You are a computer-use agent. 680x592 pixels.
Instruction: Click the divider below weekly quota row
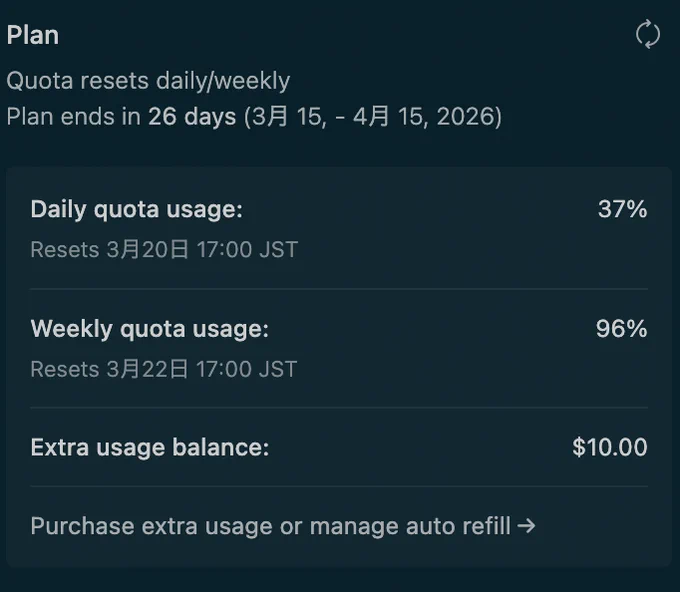coord(339,408)
